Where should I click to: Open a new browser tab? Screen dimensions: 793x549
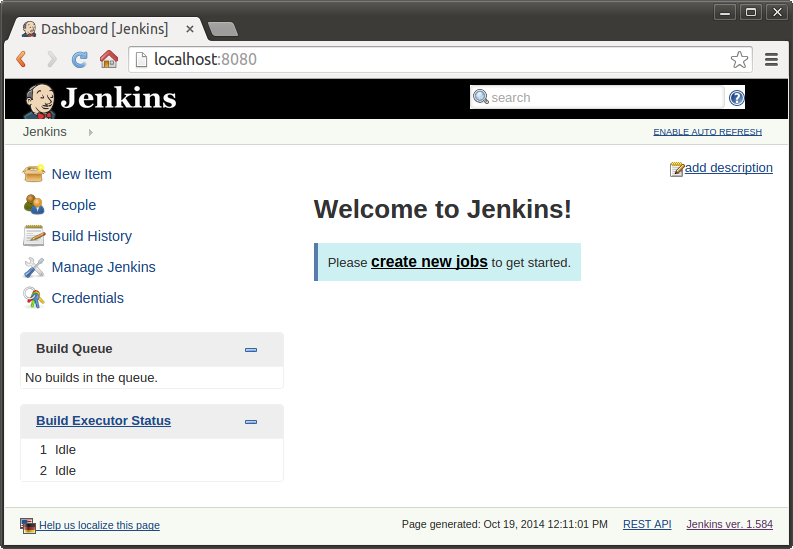coord(223,29)
